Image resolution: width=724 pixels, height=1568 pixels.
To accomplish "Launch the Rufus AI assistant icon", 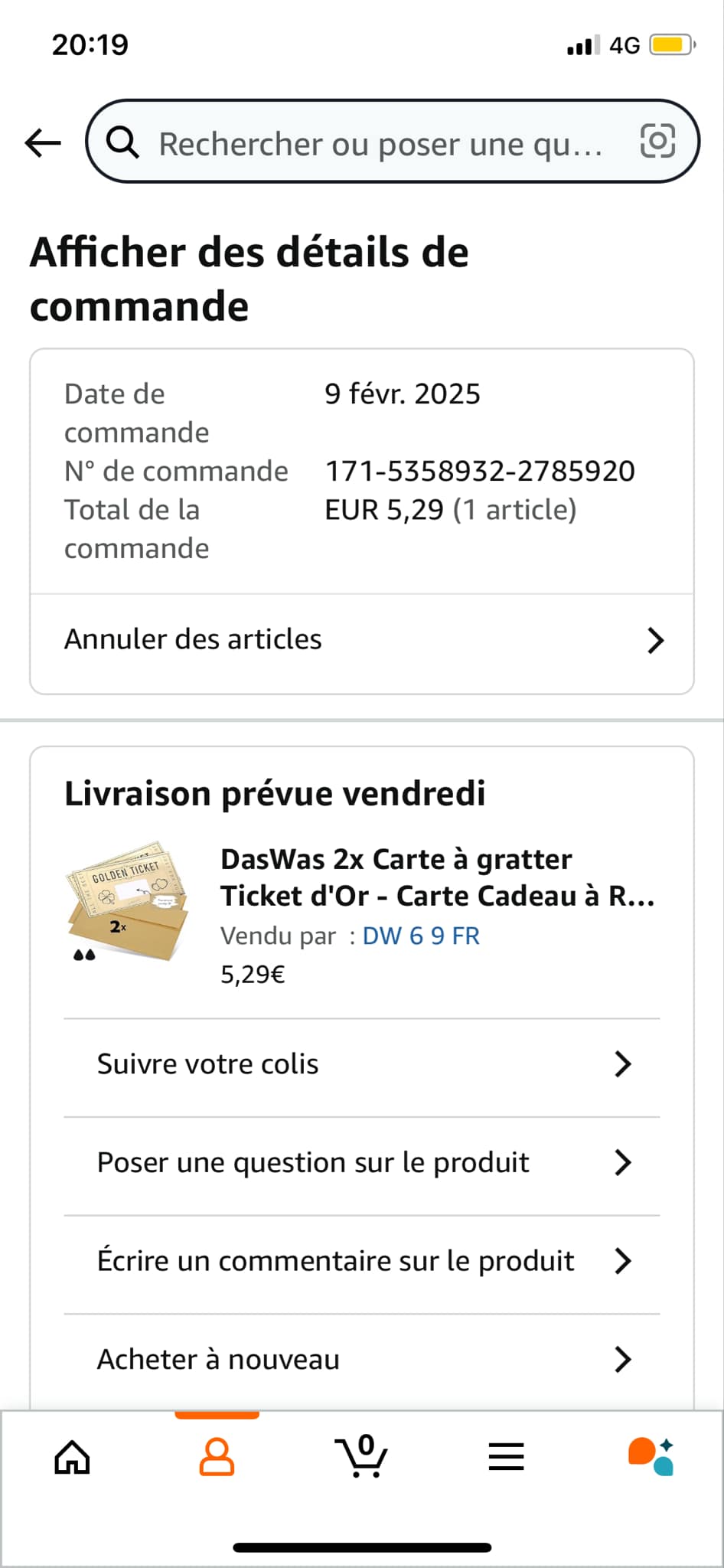I will tap(651, 1455).
